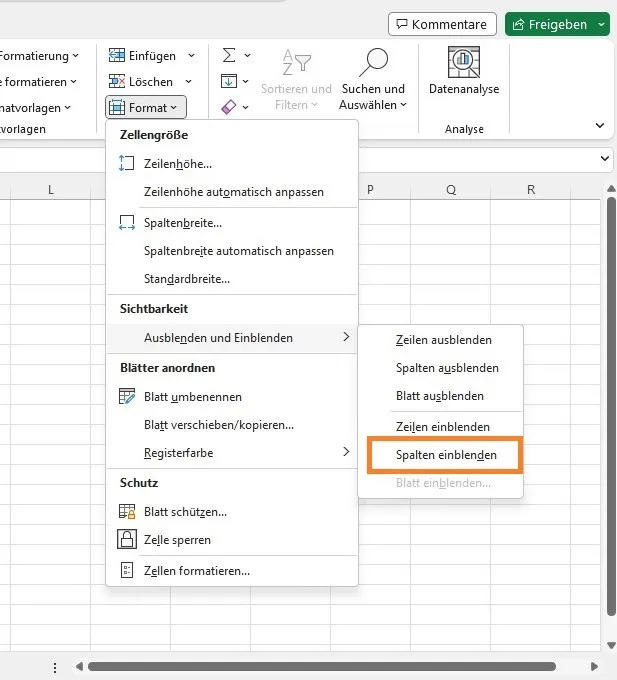This screenshot has height=680, width=617.
Task: Click the AutoSum sigma icon
Action: pos(229,55)
